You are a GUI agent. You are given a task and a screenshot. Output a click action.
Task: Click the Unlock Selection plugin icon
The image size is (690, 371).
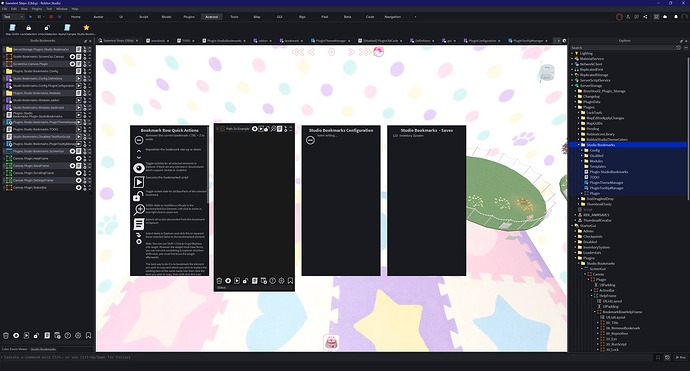[47, 28]
